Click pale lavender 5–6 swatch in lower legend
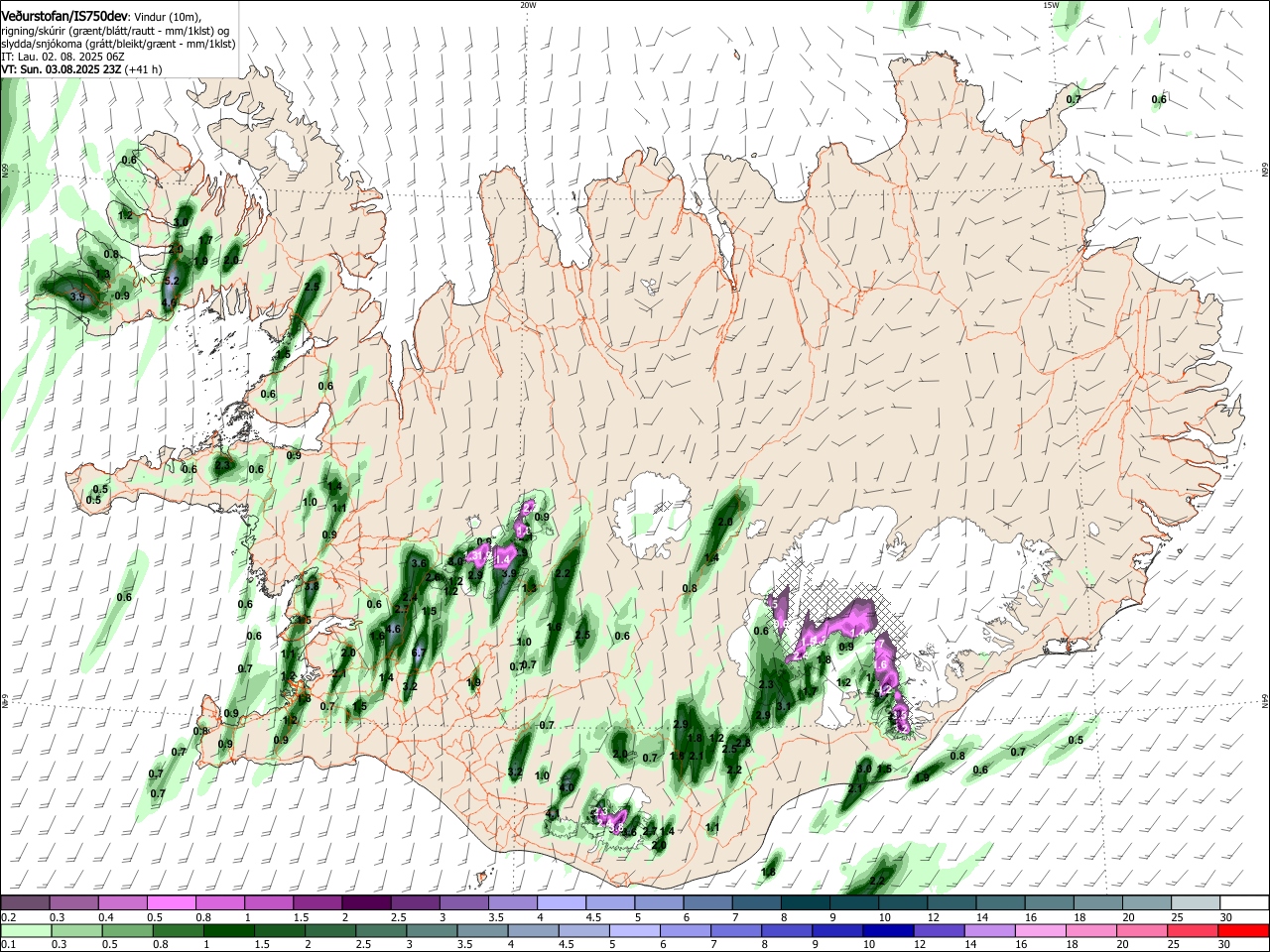 coord(635,931)
